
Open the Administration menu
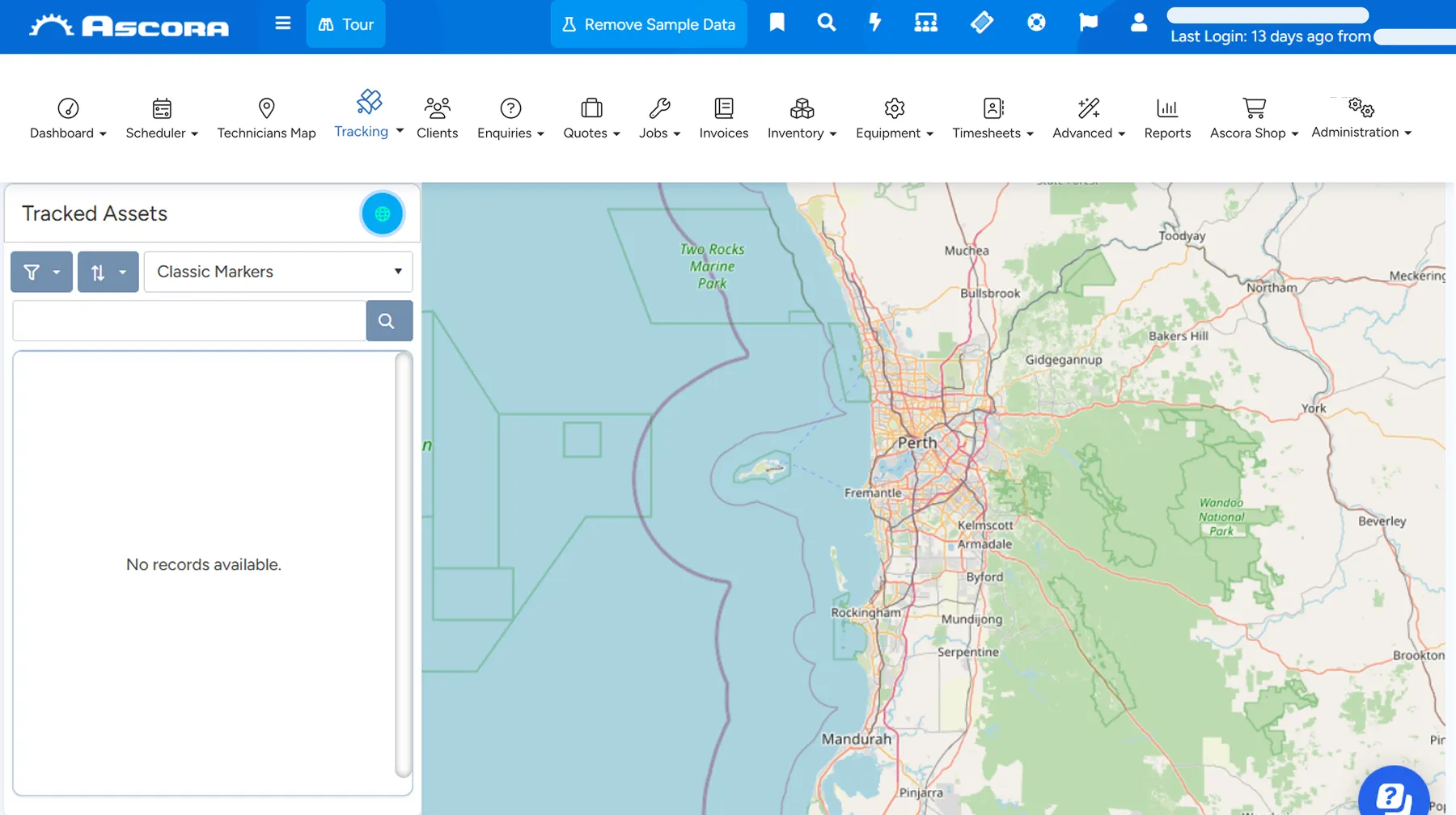(1361, 119)
